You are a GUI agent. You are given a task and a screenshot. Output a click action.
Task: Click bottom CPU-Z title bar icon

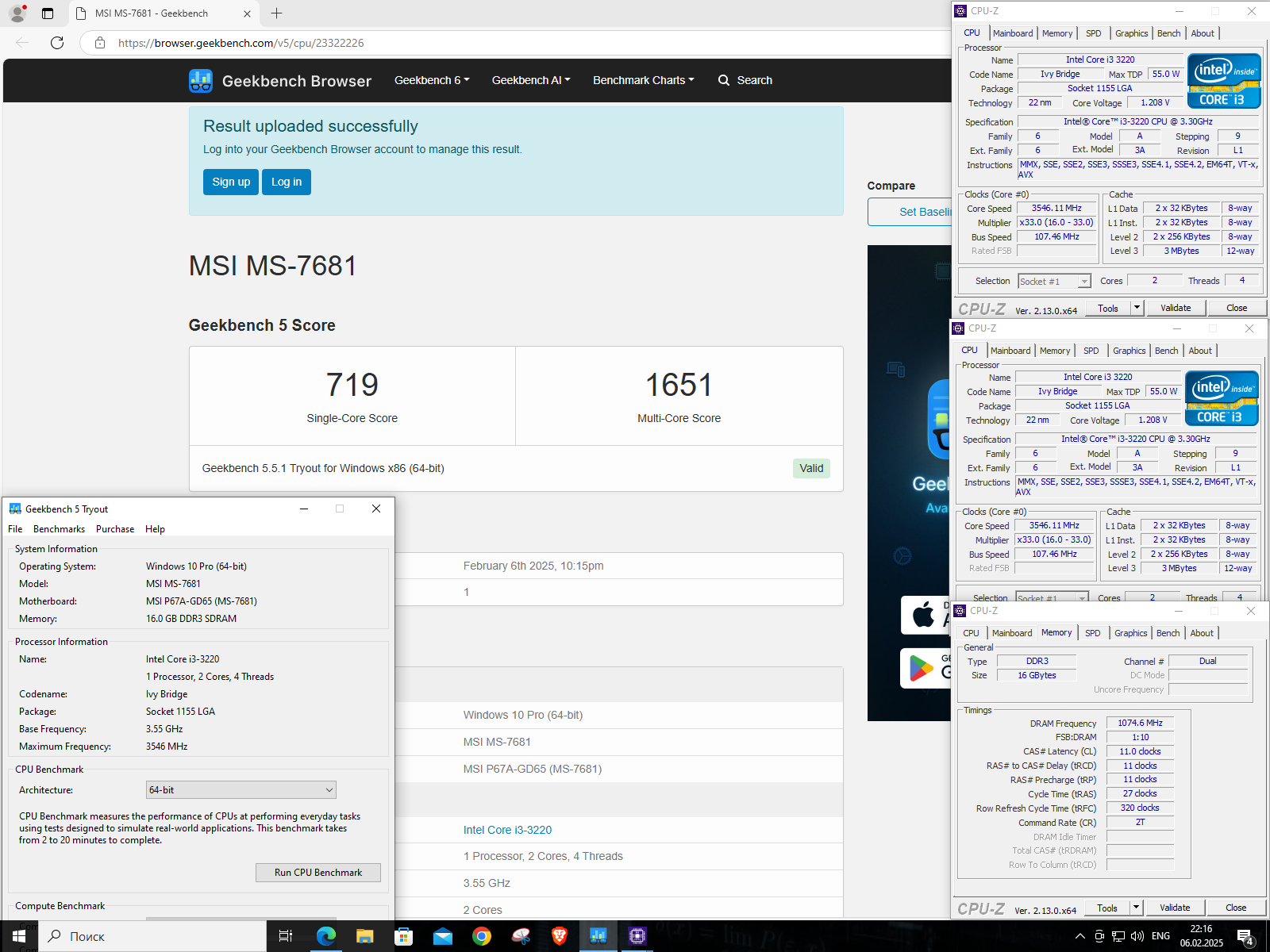960,611
